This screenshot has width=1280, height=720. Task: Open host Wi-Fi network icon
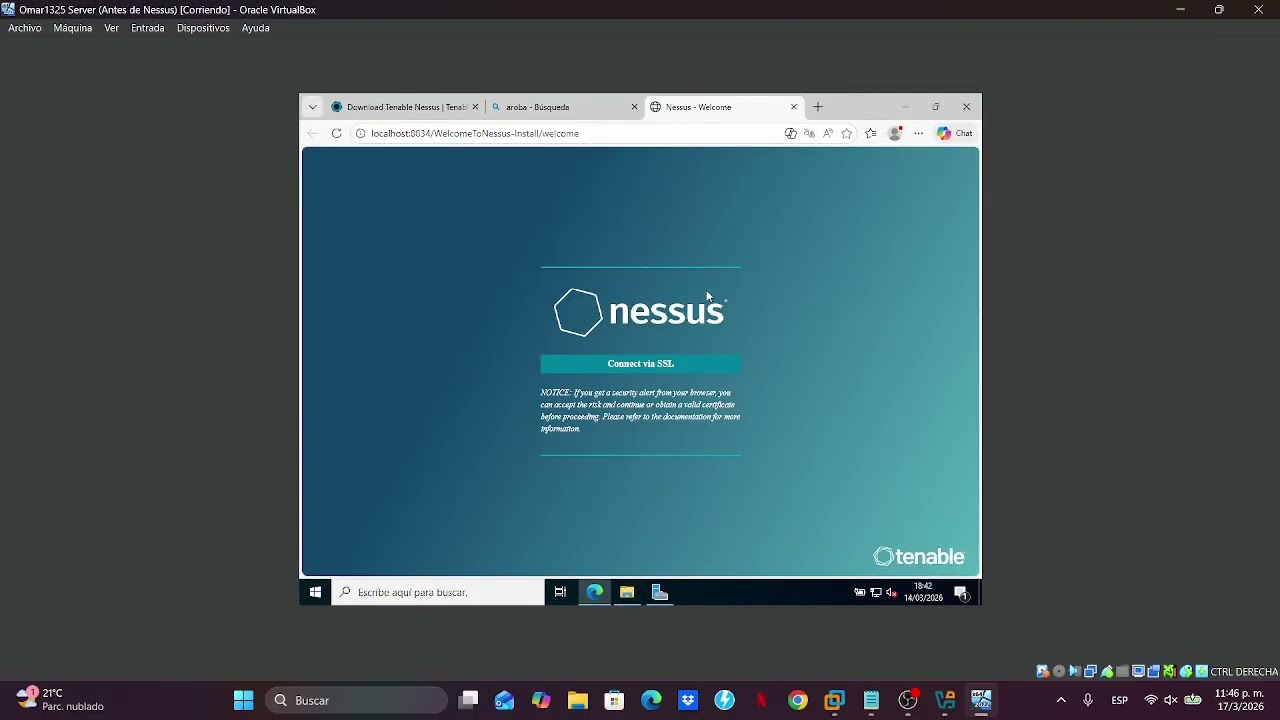(x=1151, y=700)
